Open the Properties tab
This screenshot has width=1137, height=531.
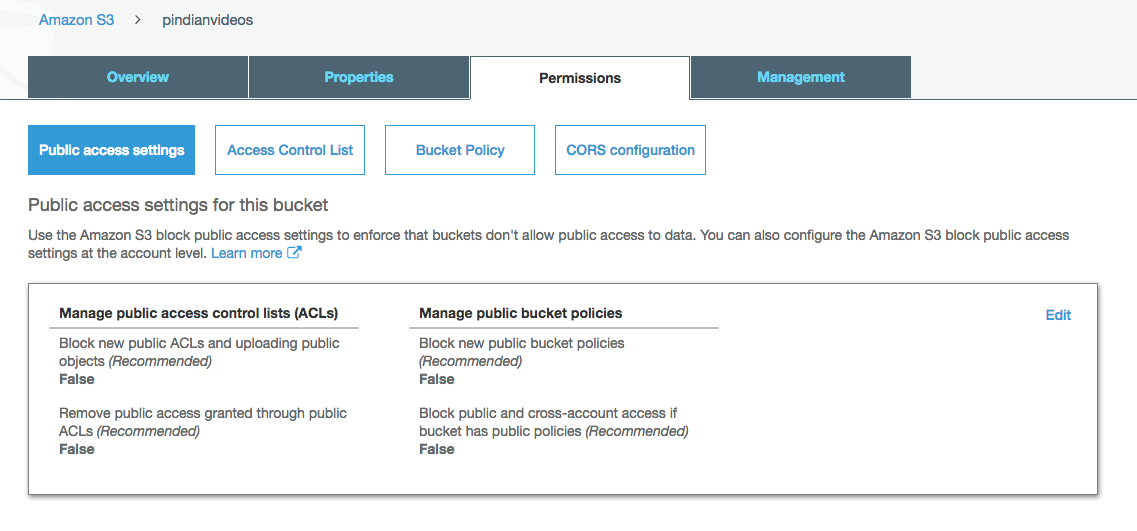(359, 77)
